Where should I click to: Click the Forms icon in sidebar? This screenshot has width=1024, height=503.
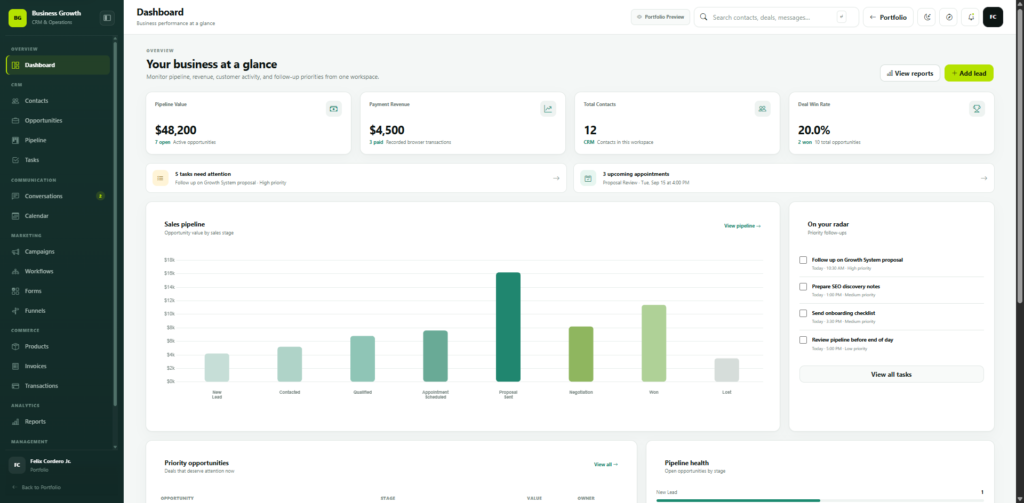point(16,291)
